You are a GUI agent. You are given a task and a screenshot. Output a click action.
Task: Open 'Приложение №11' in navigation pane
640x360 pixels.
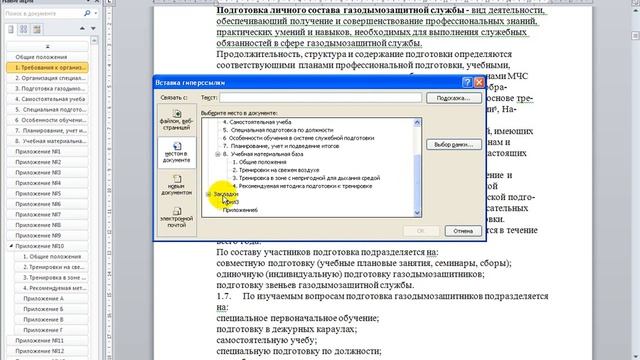tap(47, 340)
